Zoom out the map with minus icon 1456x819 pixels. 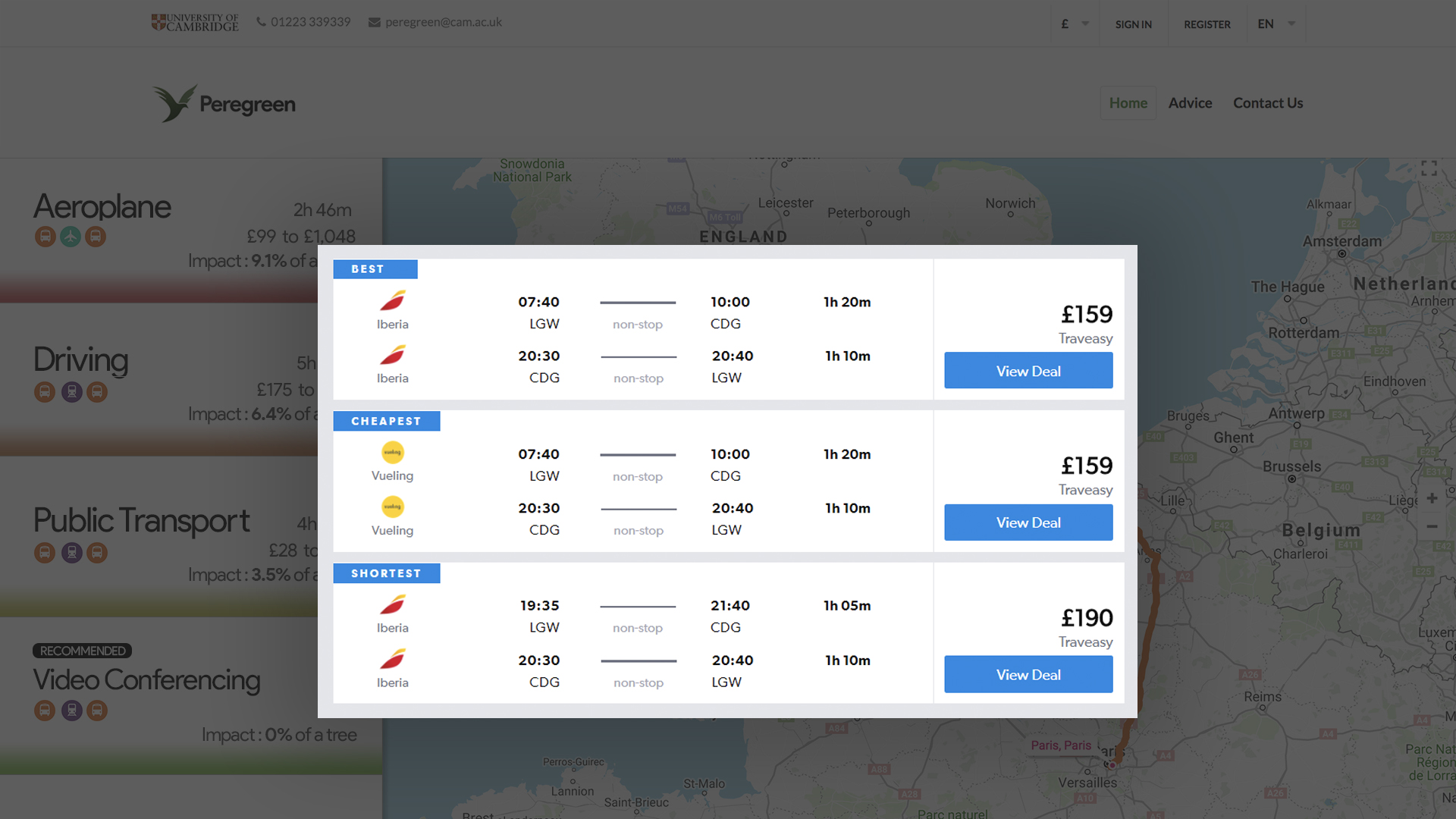1432,526
